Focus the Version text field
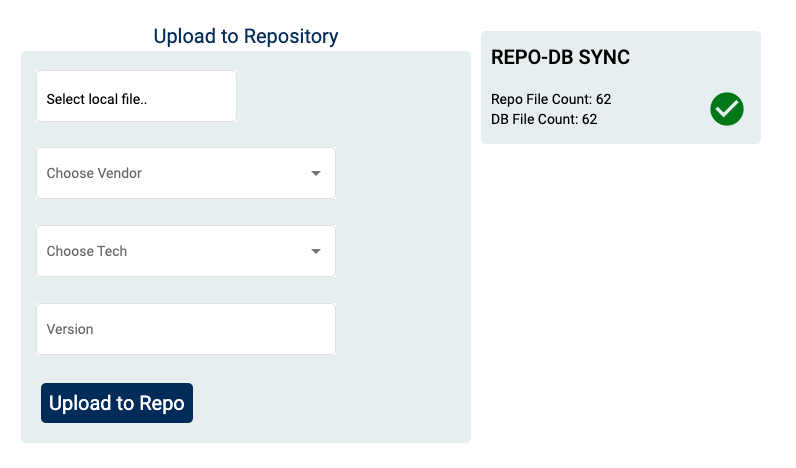The image size is (796, 468). click(186, 329)
